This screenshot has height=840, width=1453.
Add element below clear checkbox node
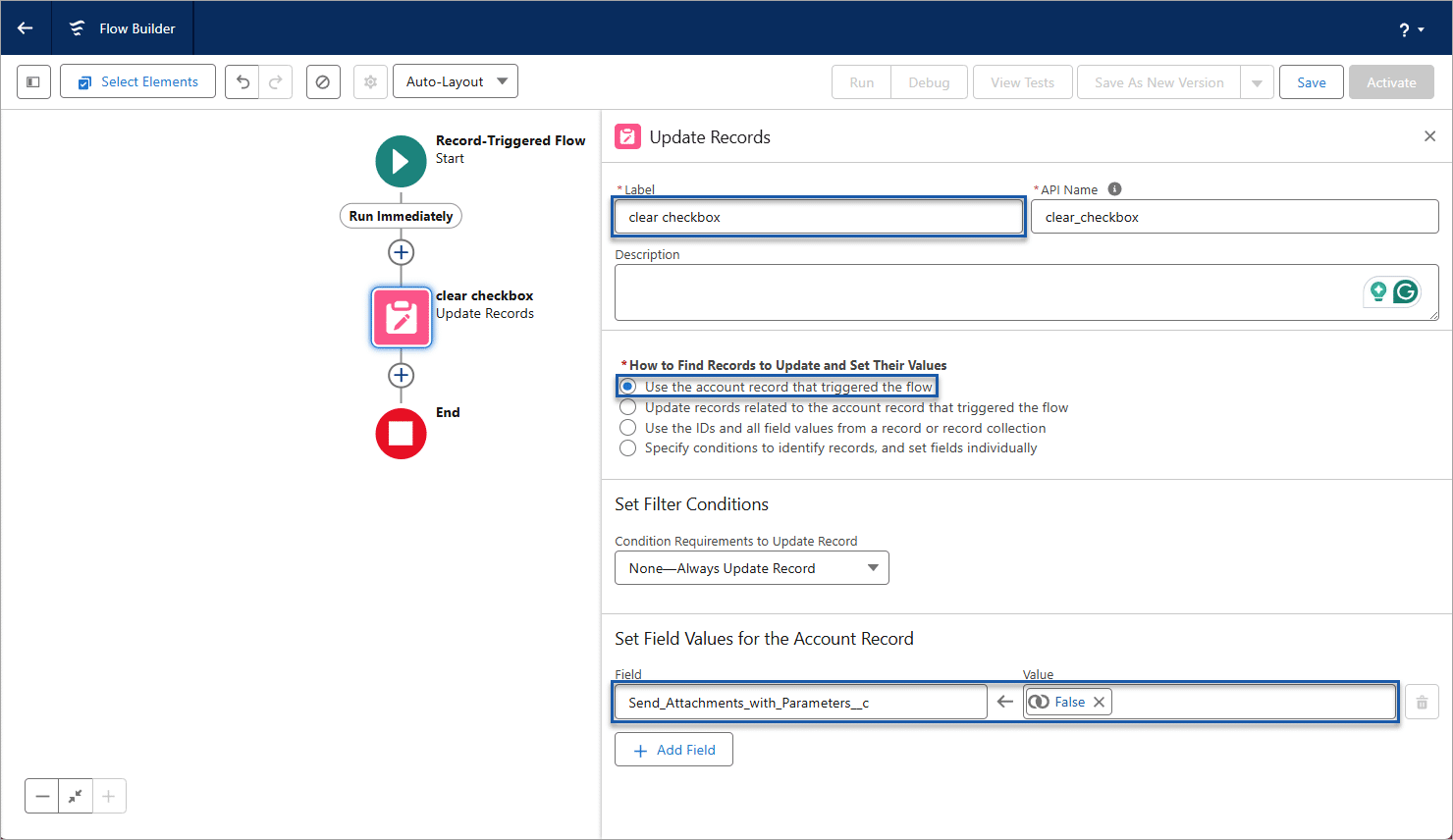pos(401,375)
